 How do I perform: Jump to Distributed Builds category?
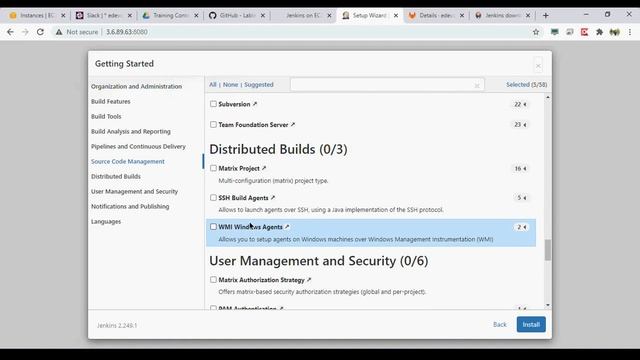[116, 176]
